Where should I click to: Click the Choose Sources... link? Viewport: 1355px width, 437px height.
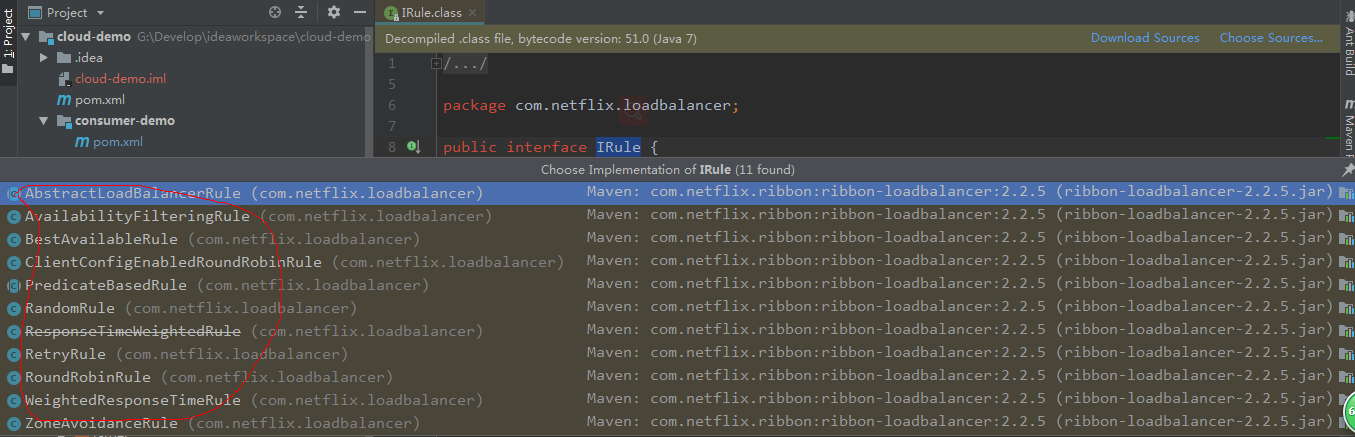point(1271,38)
